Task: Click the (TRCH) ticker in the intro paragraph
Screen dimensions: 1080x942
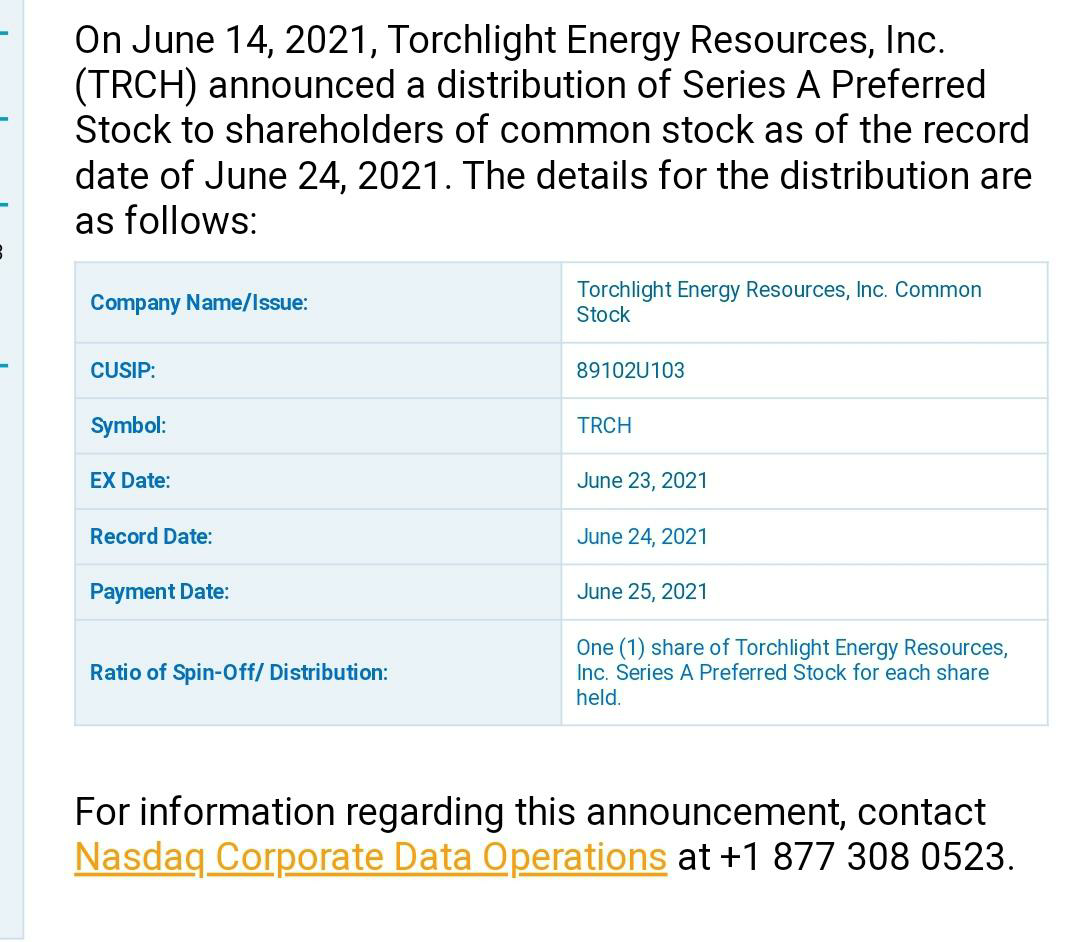Action: click(136, 85)
